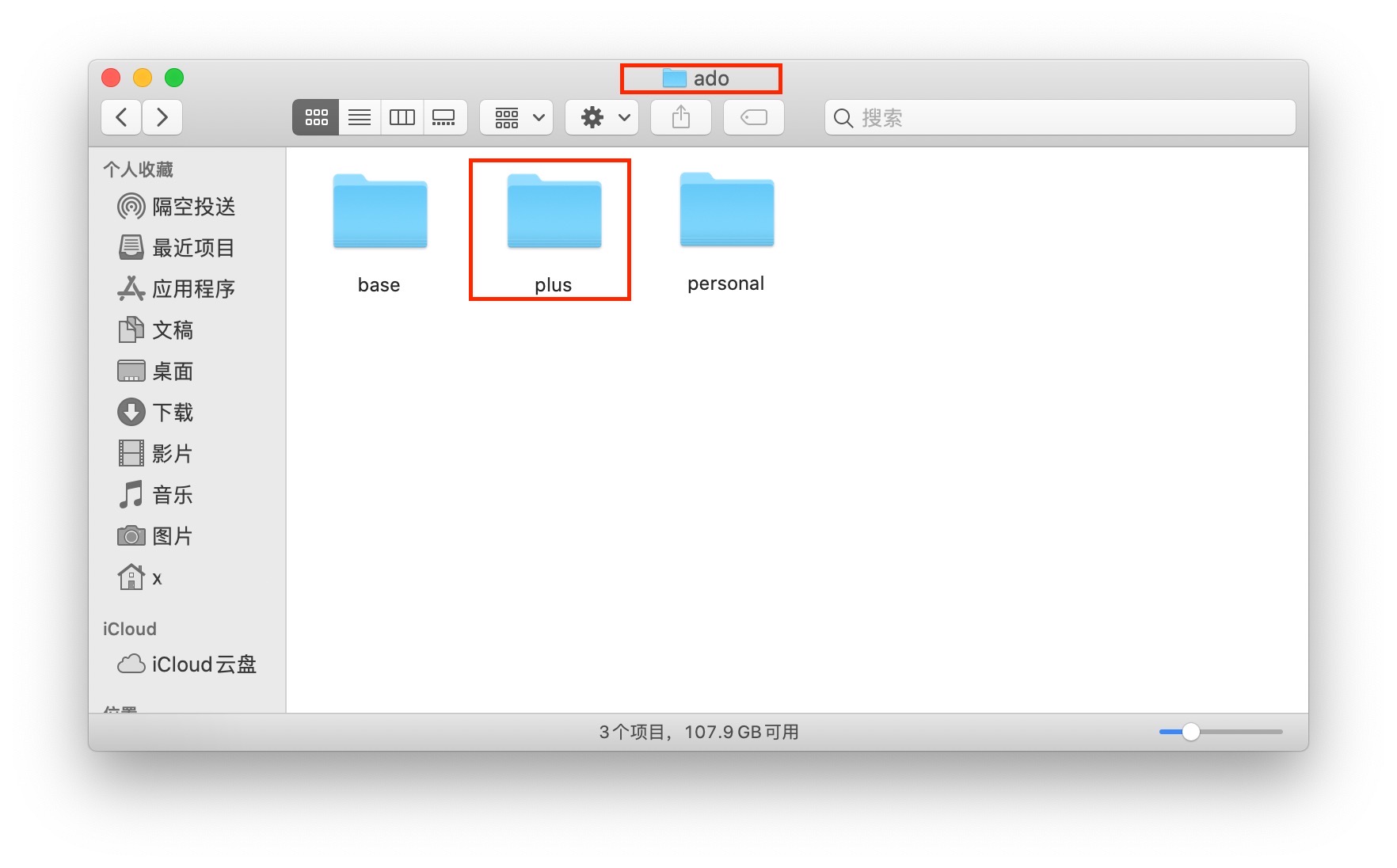Screen dimensions: 1397x868
Task: Click the search field
Action: point(1060,117)
